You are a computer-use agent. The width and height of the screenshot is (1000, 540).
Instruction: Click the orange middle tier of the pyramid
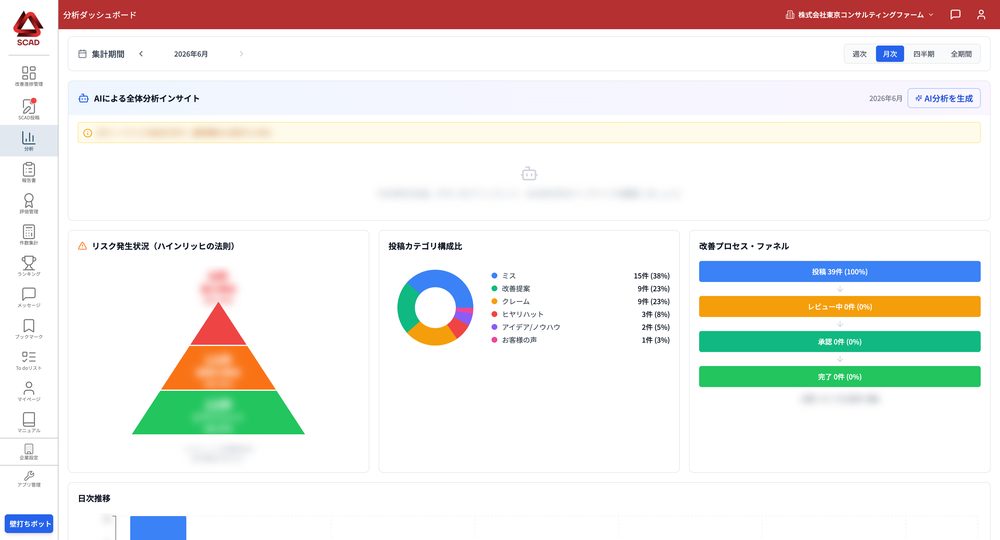[218, 368]
